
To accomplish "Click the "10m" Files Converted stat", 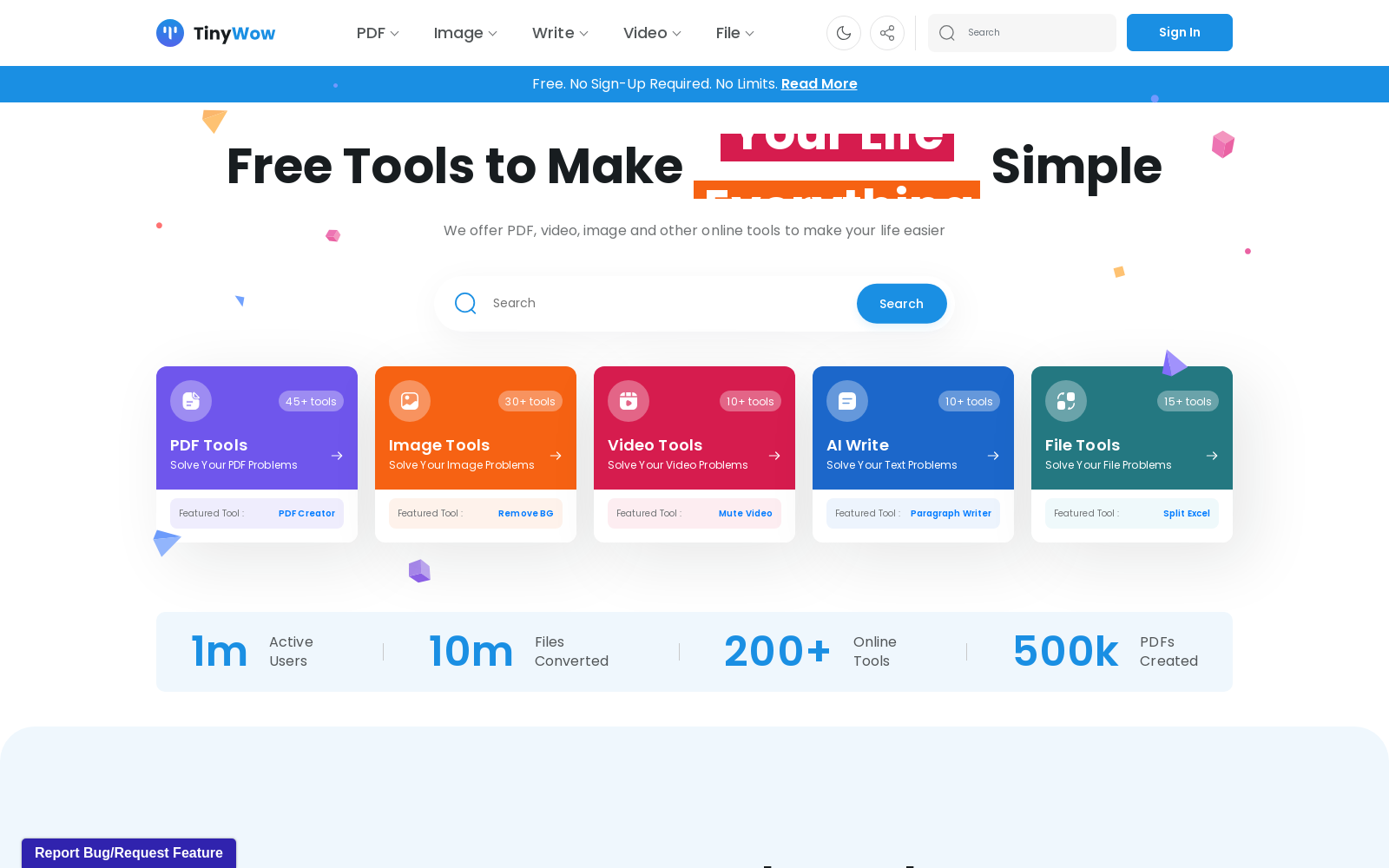I will pyautogui.click(x=471, y=652).
